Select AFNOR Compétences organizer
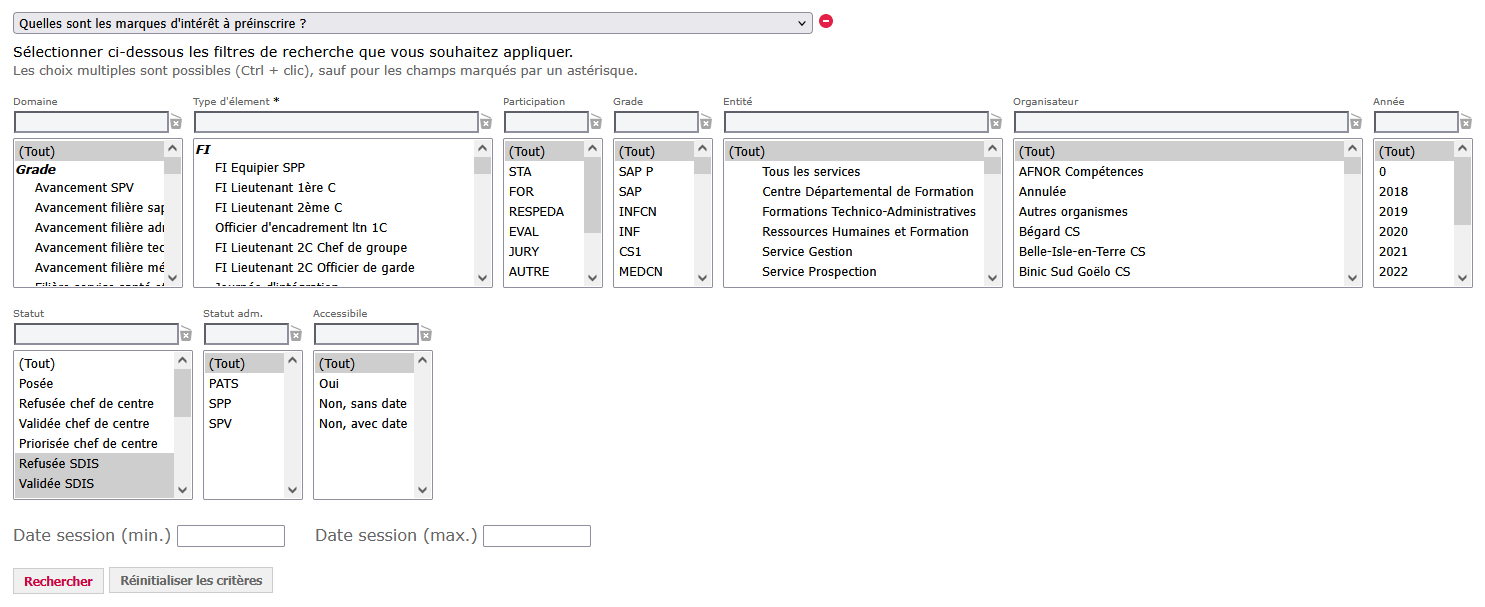 [x=1180, y=172]
